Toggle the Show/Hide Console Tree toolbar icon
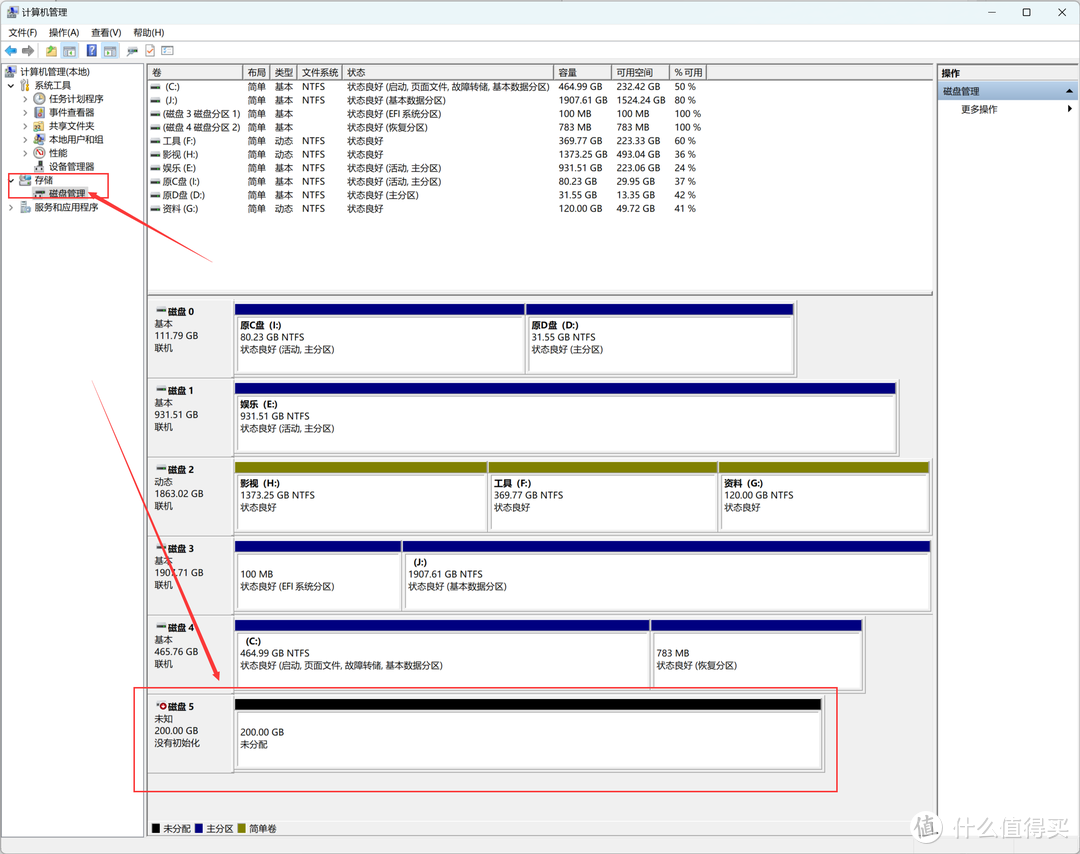 [x=70, y=50]
